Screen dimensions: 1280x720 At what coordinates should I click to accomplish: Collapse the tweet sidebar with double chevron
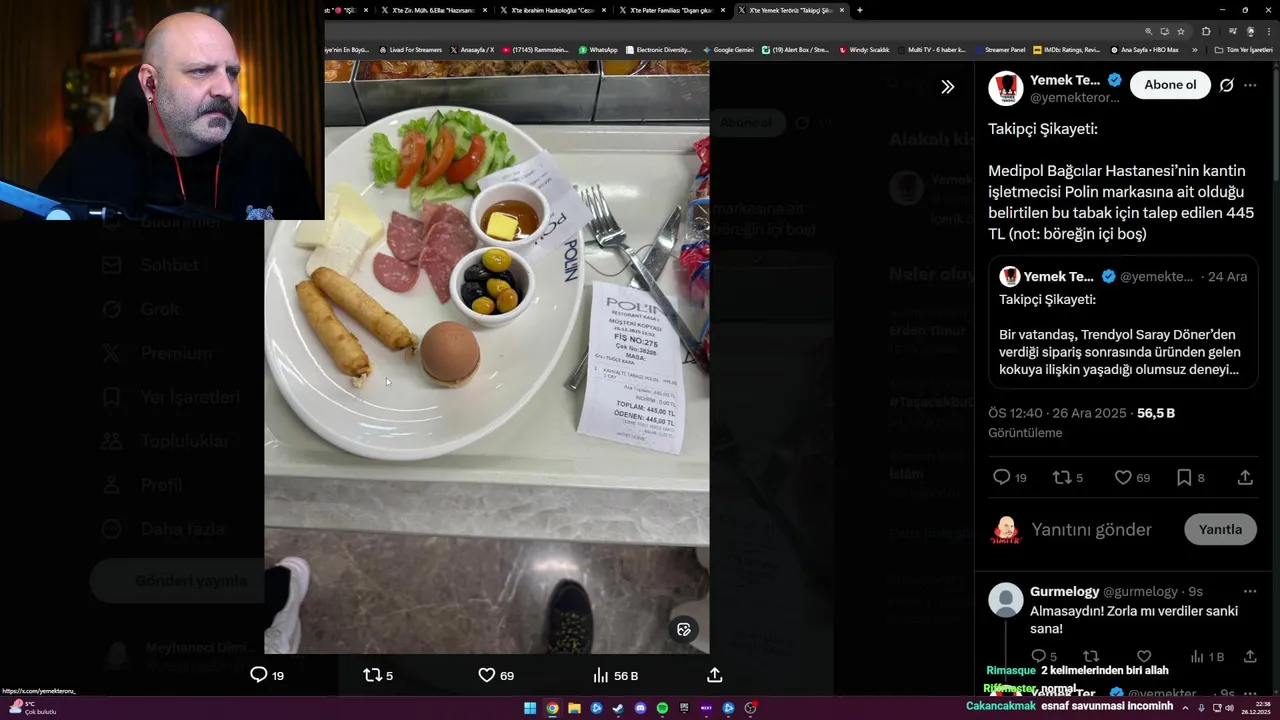coord(947,87)
